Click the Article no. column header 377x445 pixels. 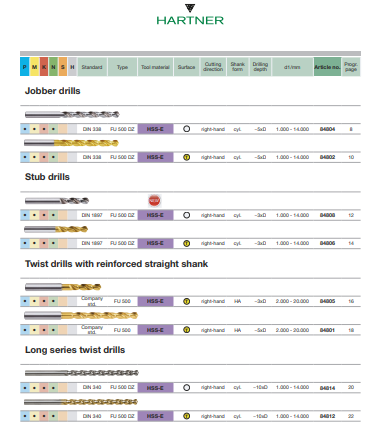click(327, 67)
